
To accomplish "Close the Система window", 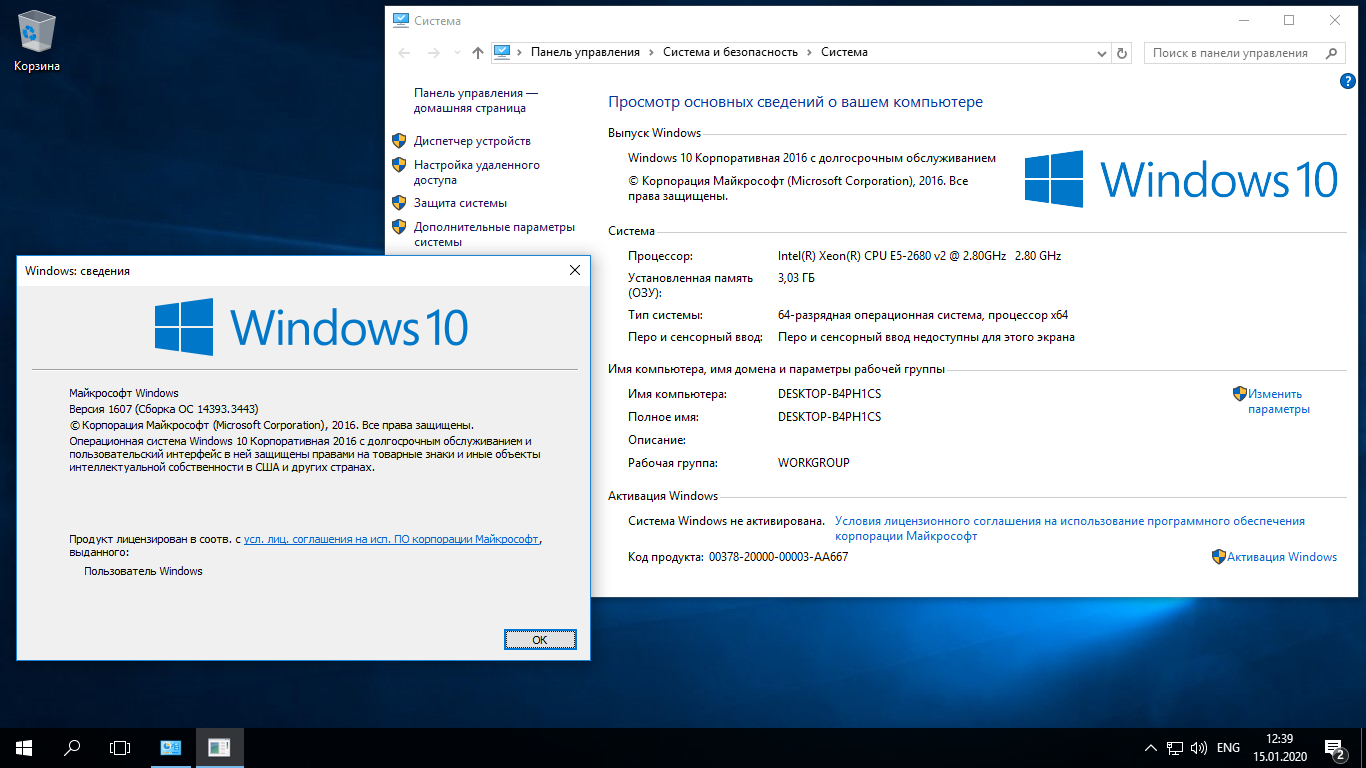I will pos(1335,20).
